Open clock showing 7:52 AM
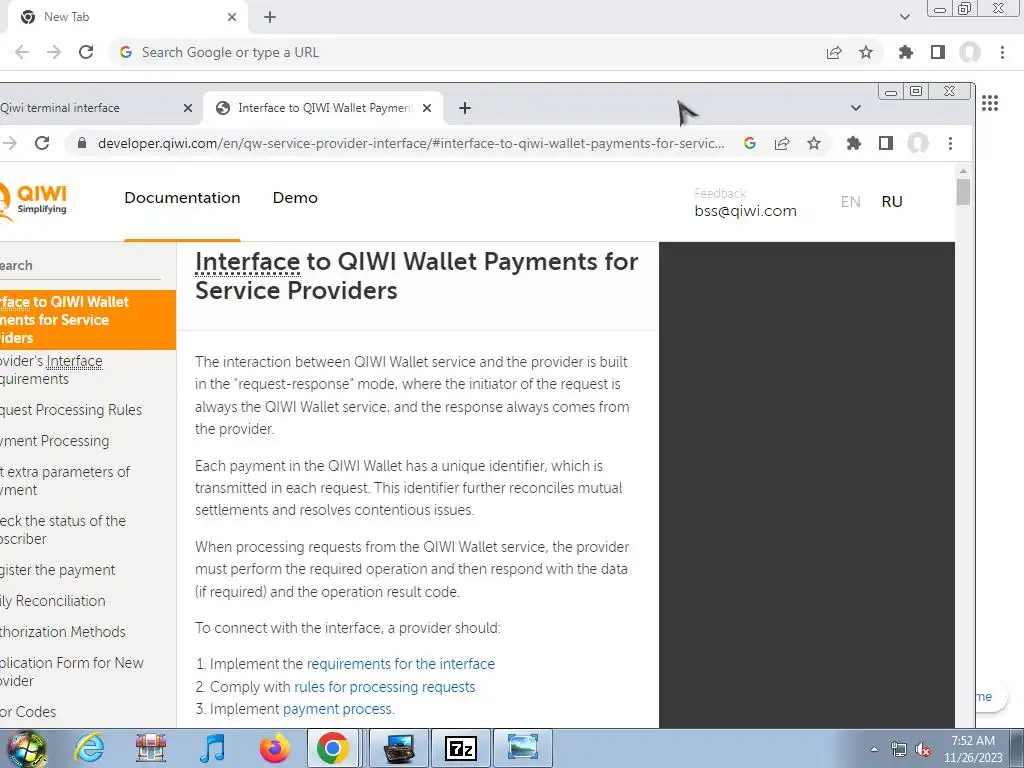This screenshot has height=768, width=1024. (973, 749)
